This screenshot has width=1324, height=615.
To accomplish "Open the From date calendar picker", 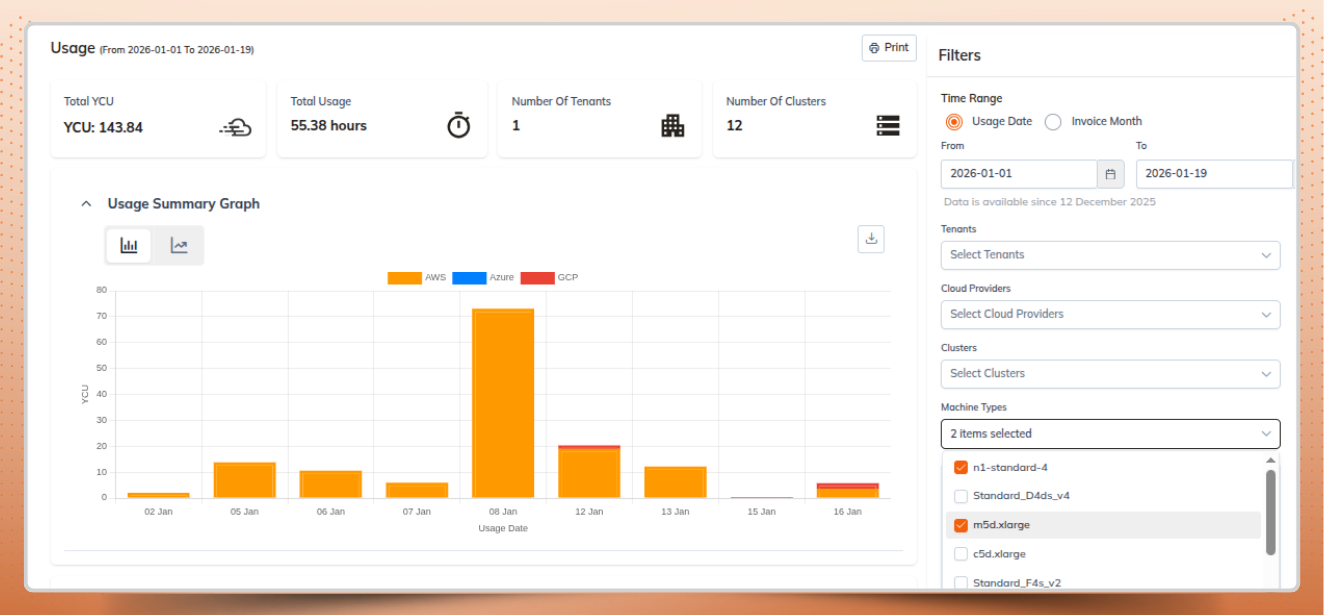I will point(1110,174).
